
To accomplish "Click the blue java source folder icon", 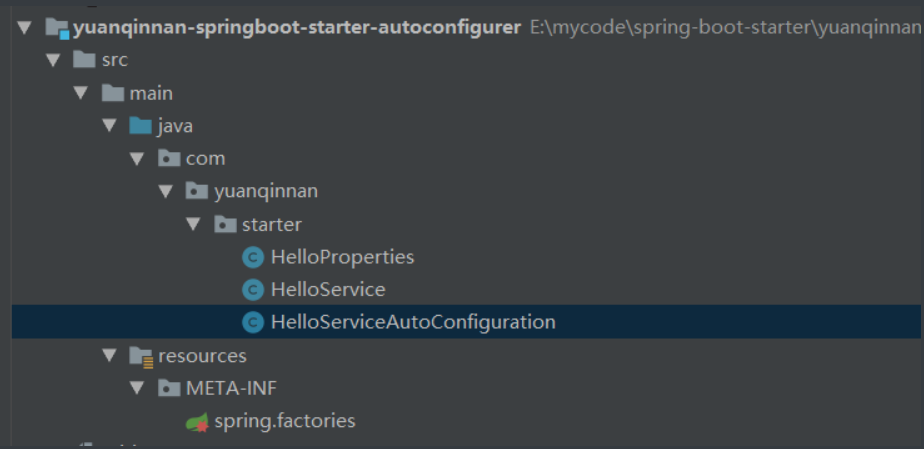I will (140, 126).
